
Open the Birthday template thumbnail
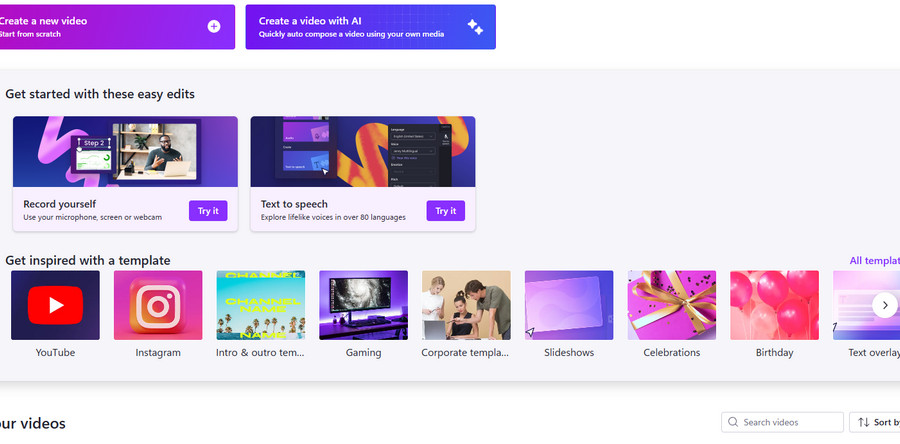click(774, 305)
